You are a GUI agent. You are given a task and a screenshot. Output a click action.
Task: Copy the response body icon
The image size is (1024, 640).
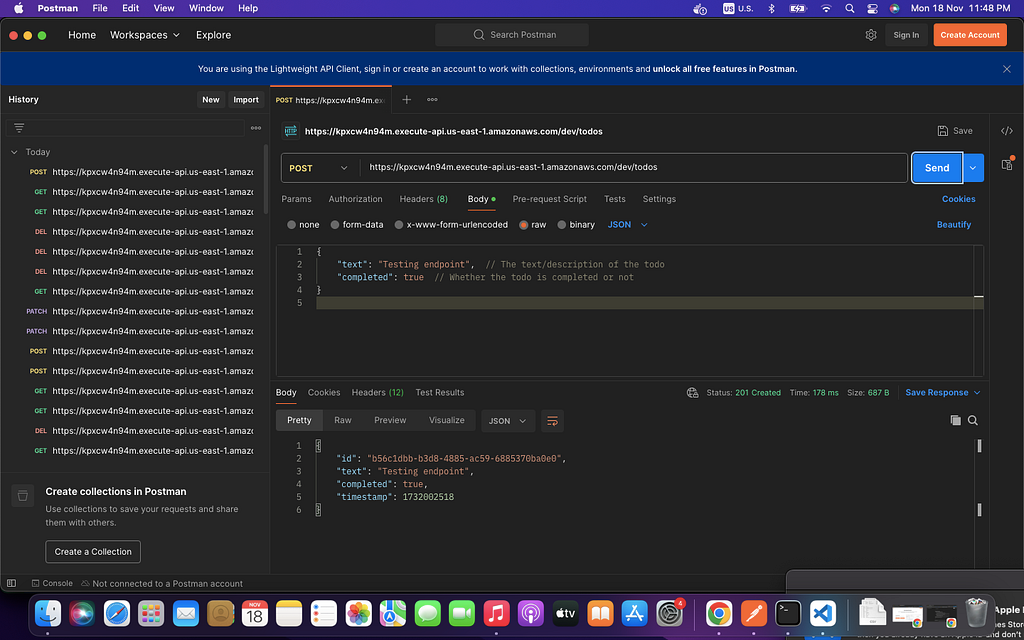(955, 421)
